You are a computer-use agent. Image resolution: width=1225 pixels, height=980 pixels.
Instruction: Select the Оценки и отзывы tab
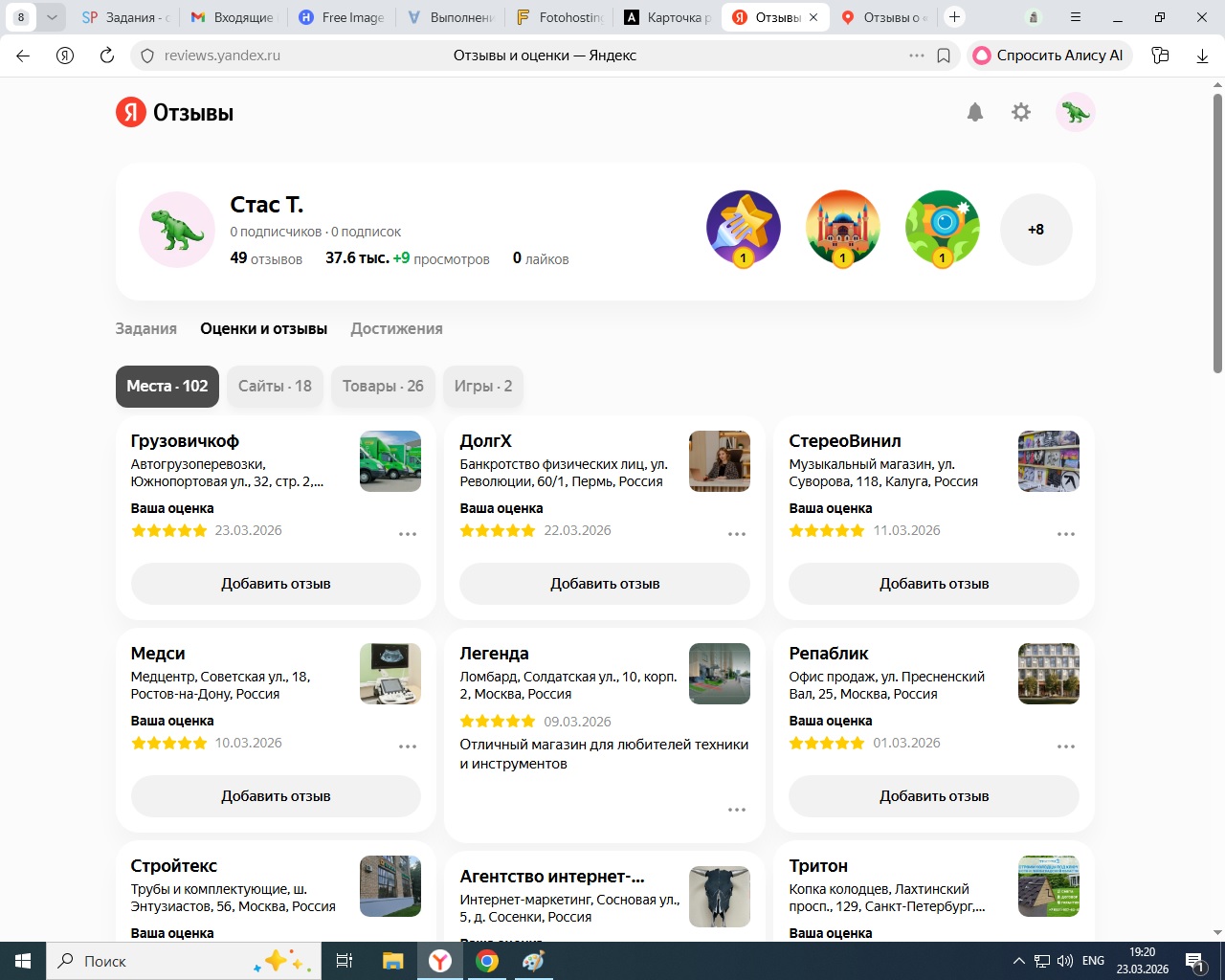pos(264,328)
